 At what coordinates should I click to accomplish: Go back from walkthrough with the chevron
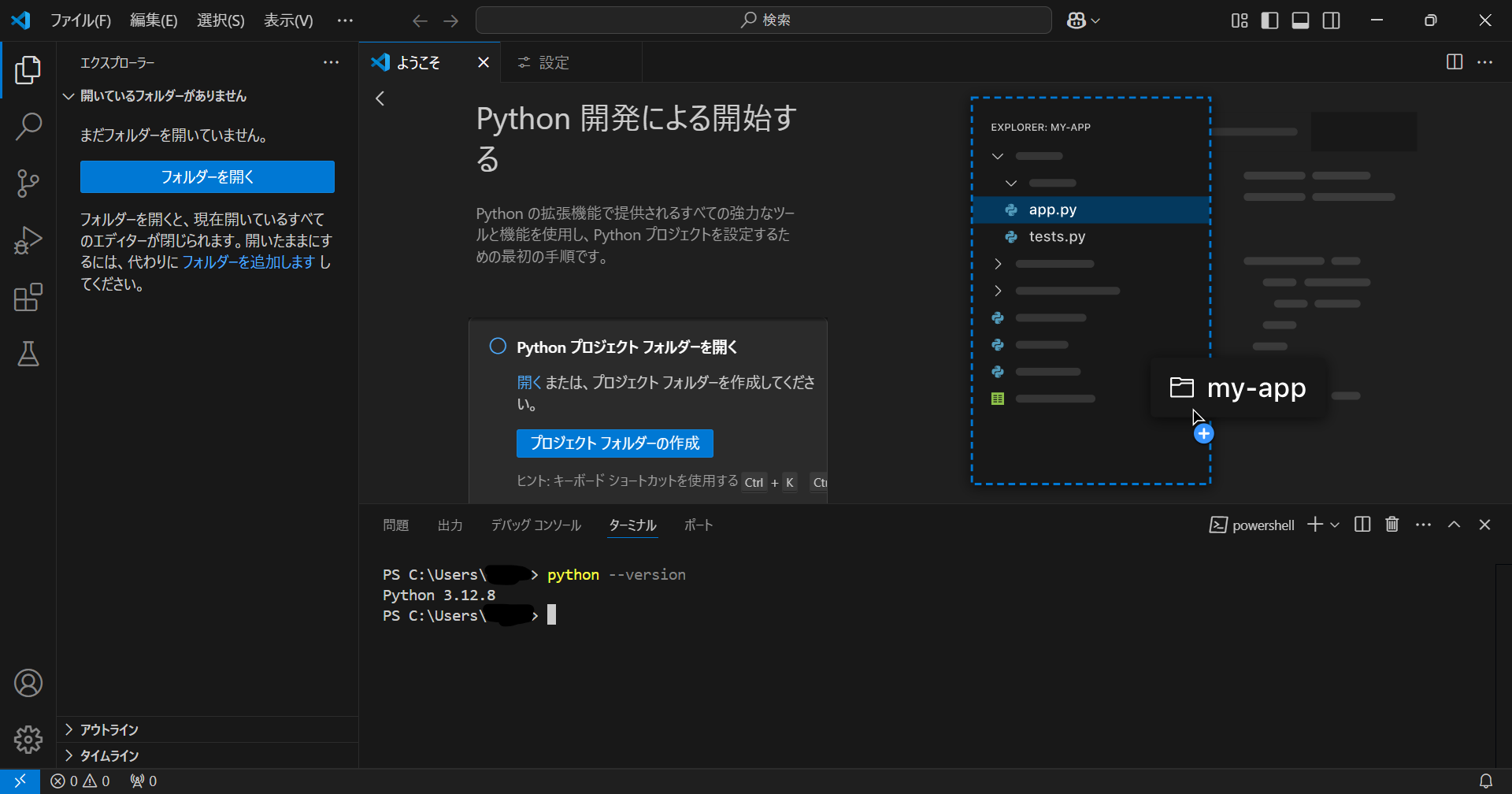point(380,98)
